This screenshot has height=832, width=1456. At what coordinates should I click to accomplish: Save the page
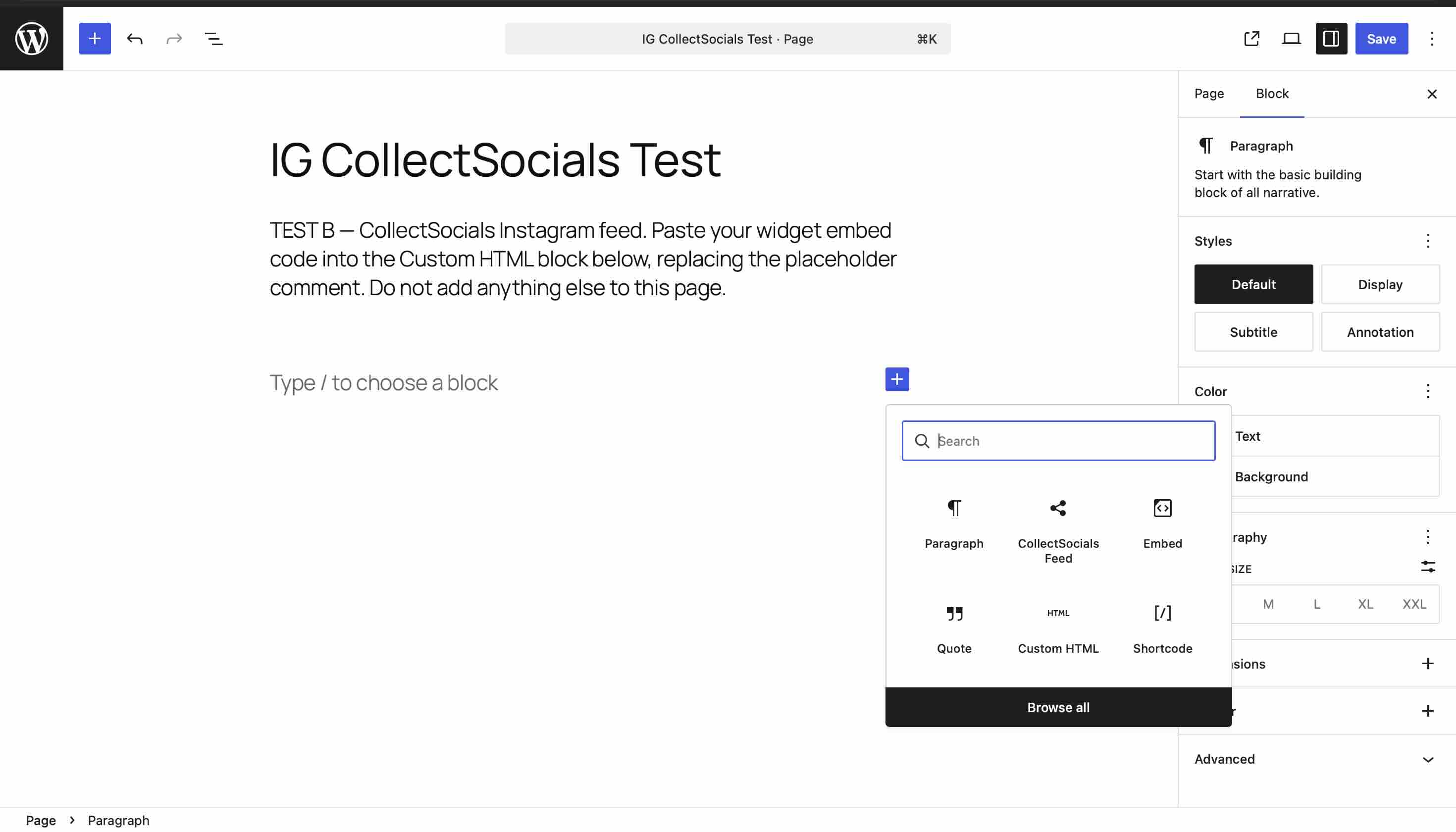1381,38
